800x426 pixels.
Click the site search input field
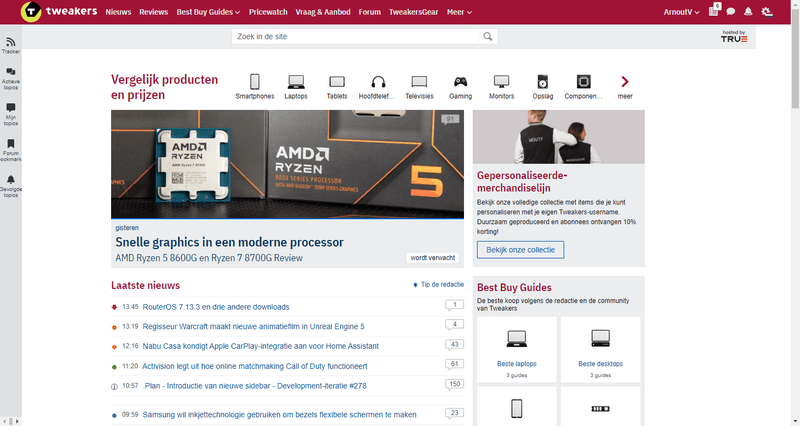pos(356,37)
